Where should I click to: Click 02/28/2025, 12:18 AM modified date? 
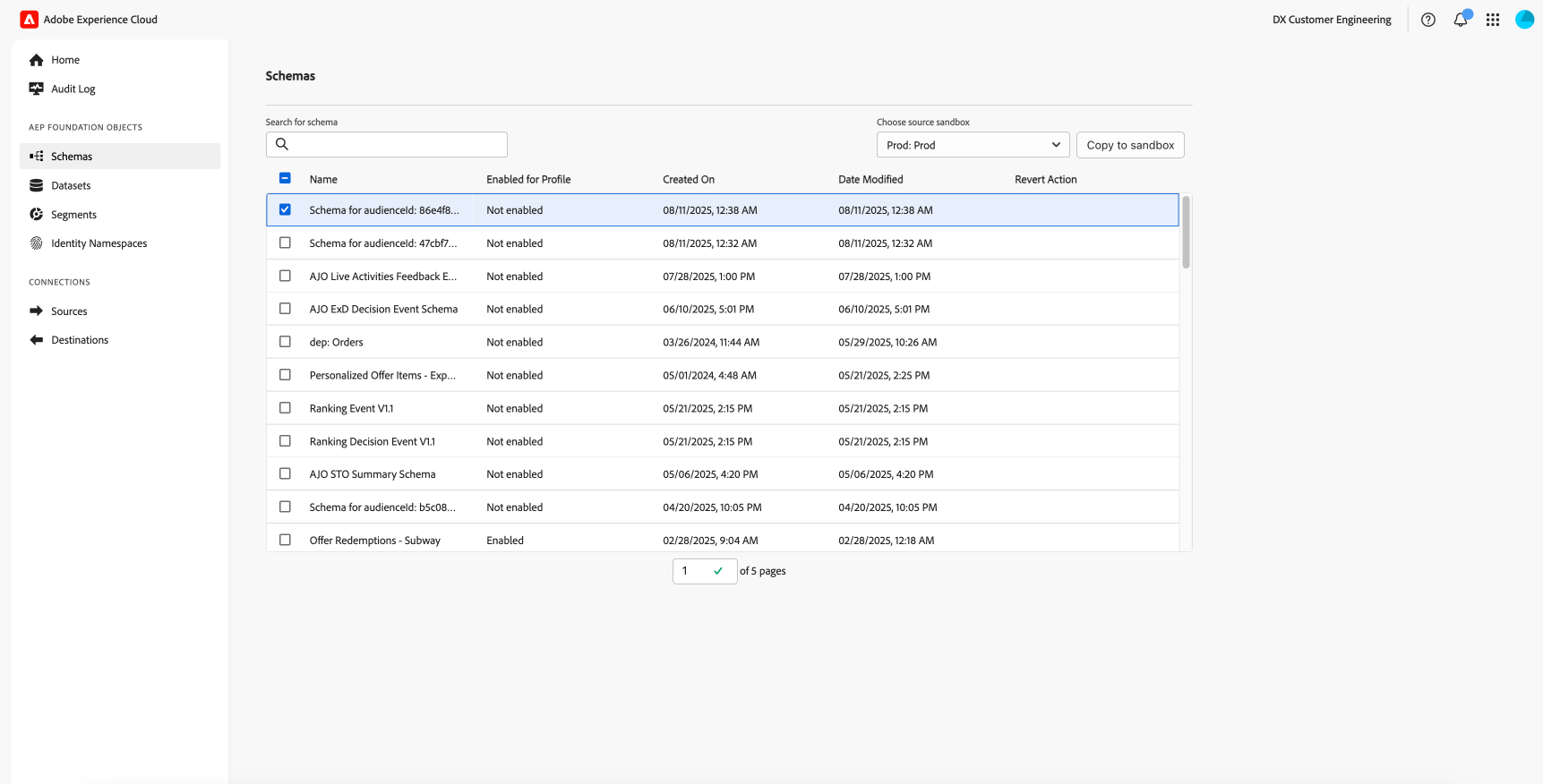[887, 541]
